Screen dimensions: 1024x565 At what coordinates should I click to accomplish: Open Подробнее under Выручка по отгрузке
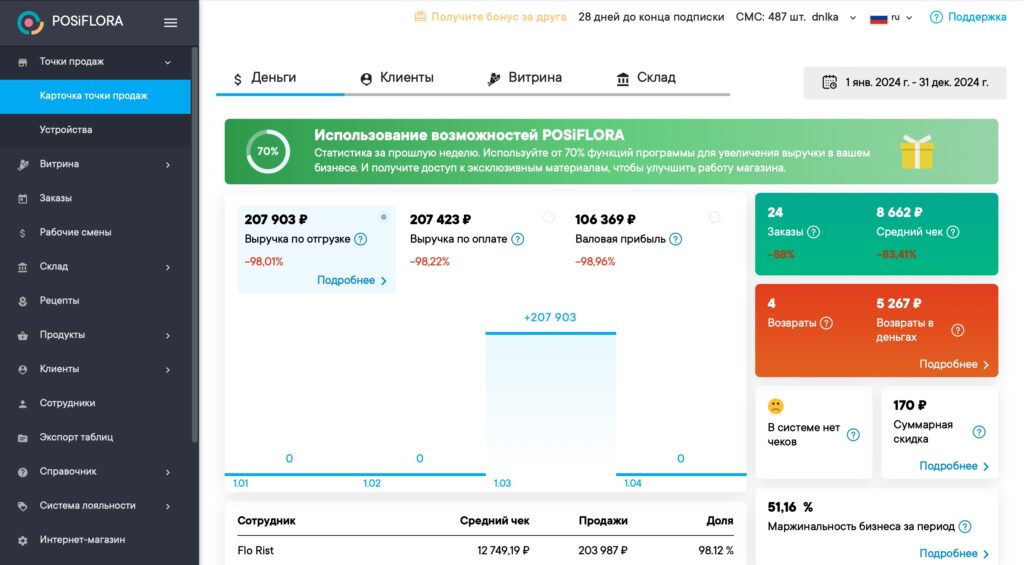tap(352, 280)
